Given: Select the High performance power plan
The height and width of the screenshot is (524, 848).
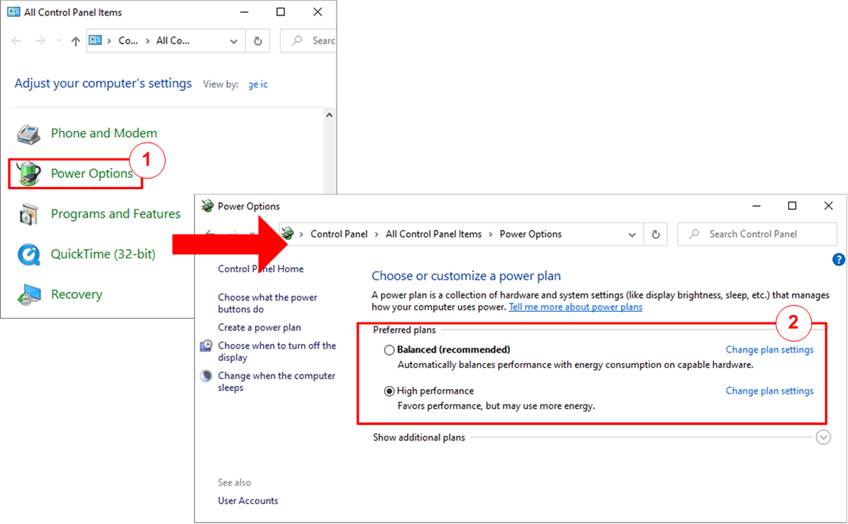Looking at the screenshot, I should 389,391.
